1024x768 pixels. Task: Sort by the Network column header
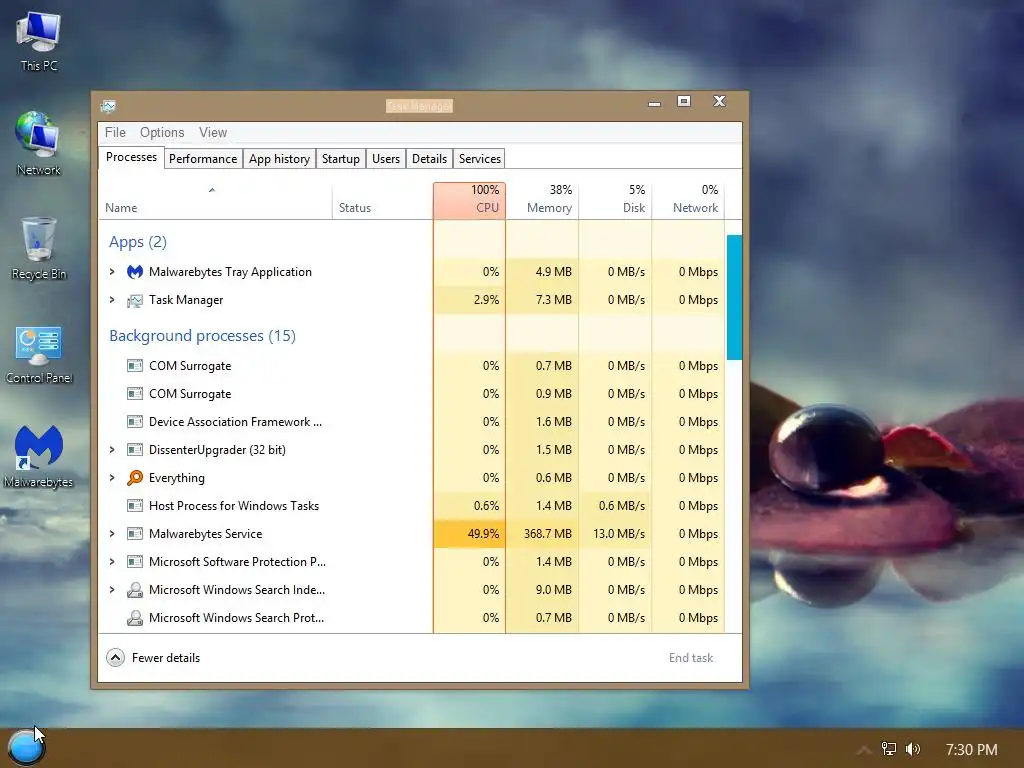point(688,200)
